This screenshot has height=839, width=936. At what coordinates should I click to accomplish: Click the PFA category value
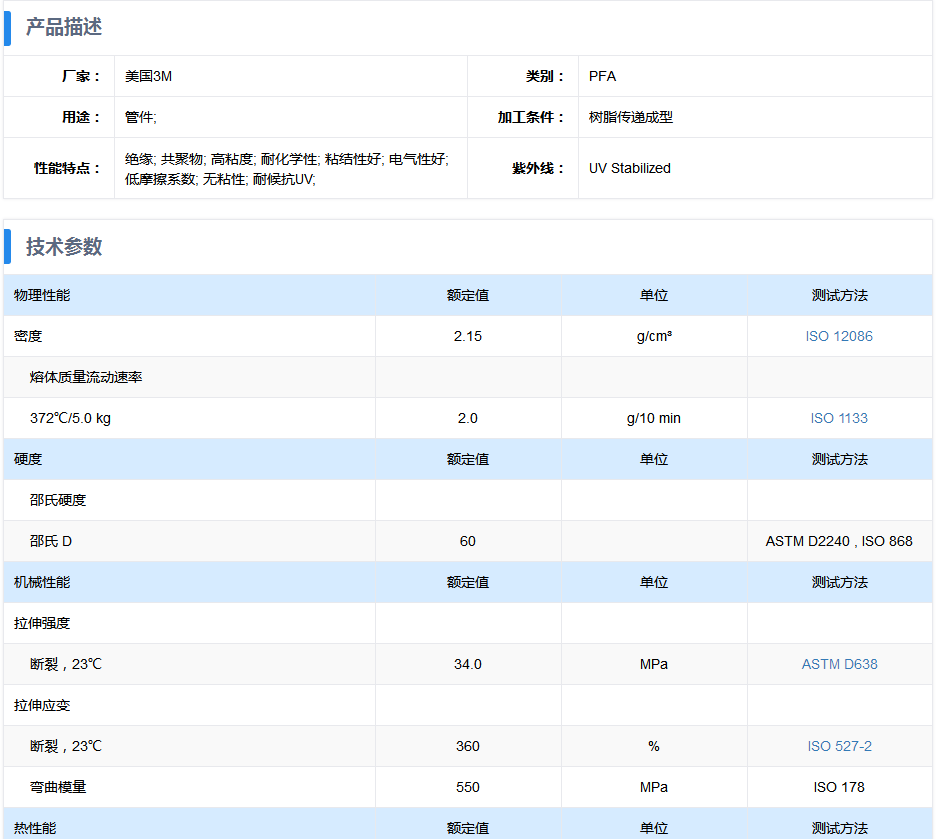click(602, 76)
